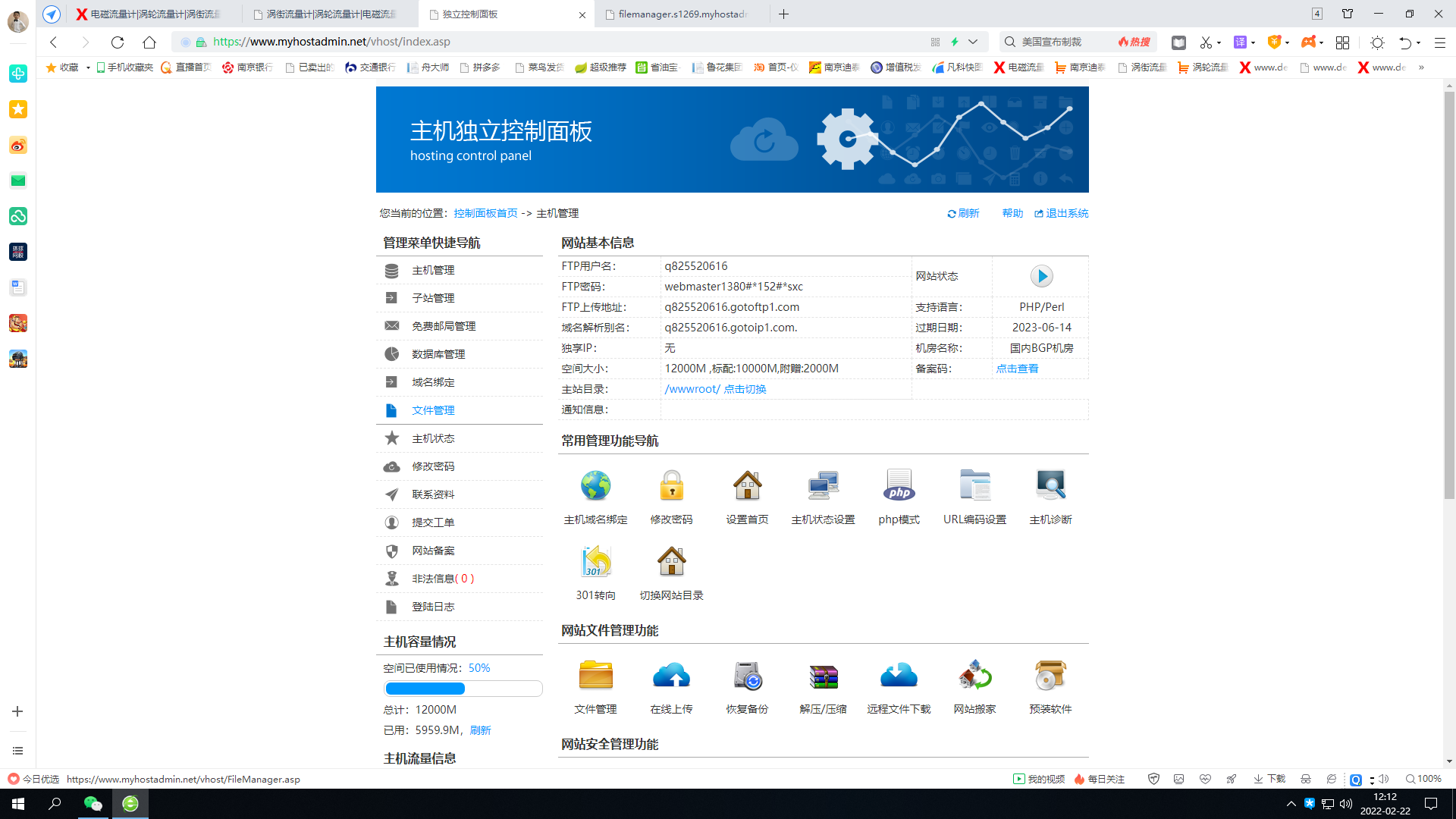Viewport: 1456px width, 819px height.
Task: Open the 文件管理 folder icon
Action: (x=596, y=674)
